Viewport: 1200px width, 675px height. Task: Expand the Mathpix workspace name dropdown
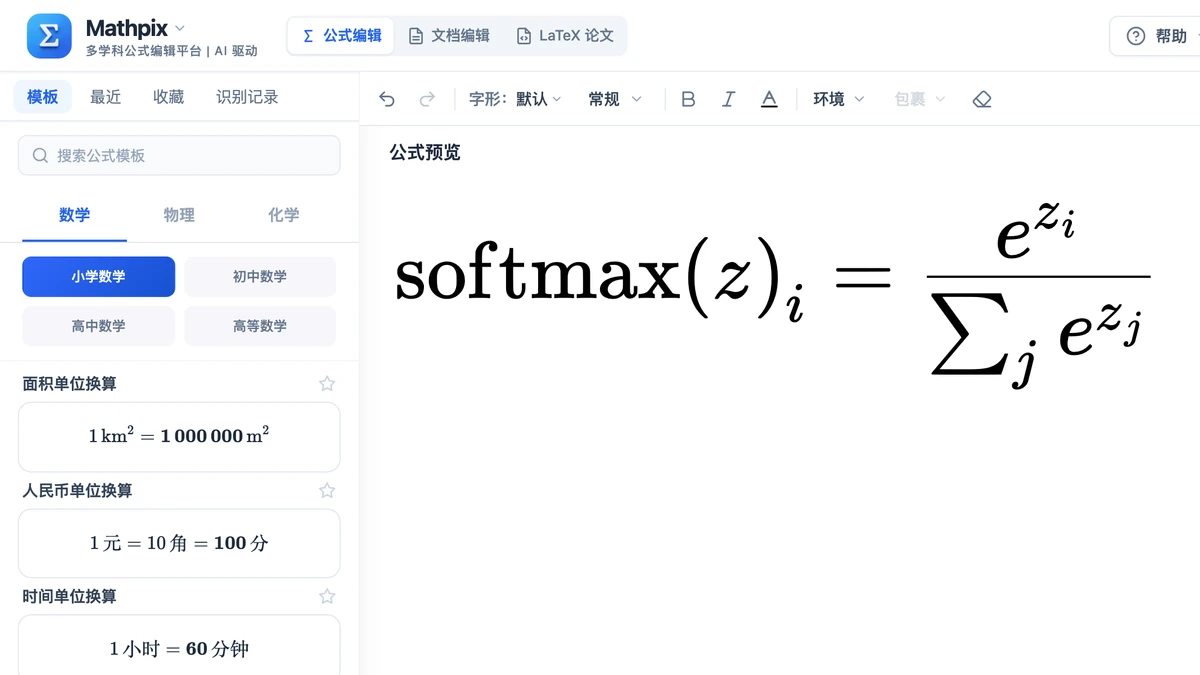point(180,27)
